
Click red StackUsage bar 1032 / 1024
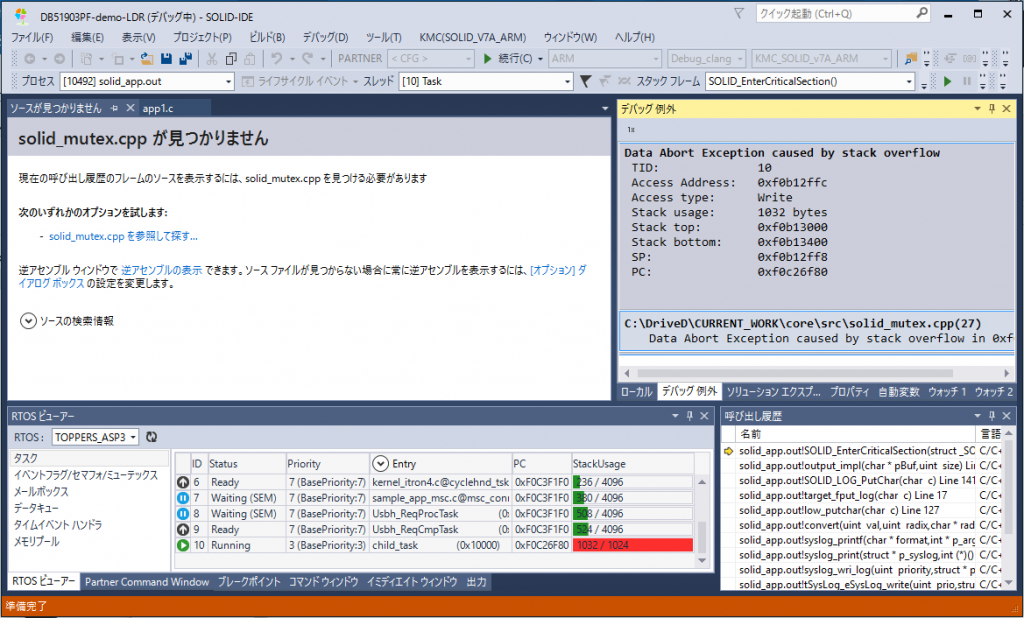pos(632,545)
